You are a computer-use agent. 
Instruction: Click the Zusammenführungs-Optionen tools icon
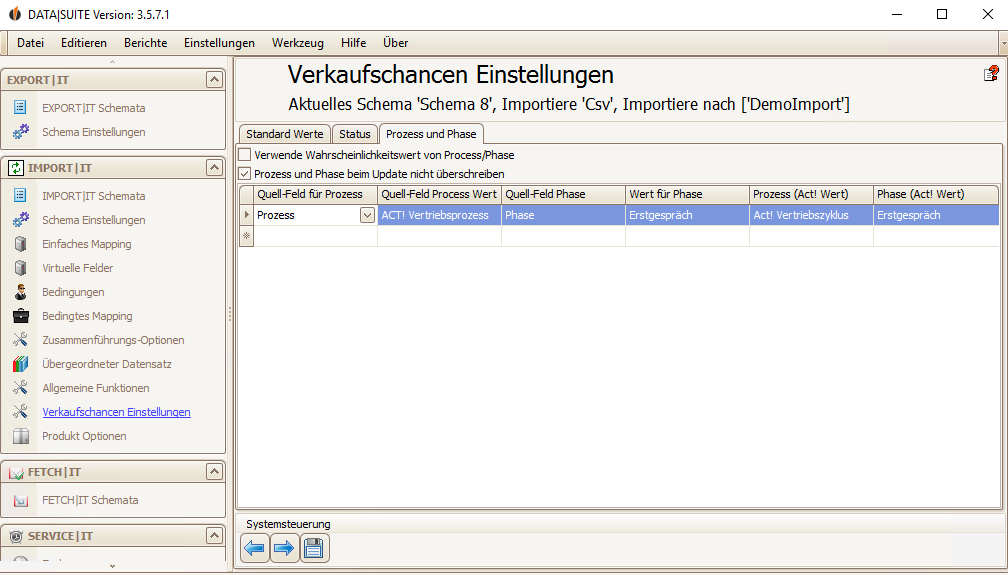tap(21, 340)
